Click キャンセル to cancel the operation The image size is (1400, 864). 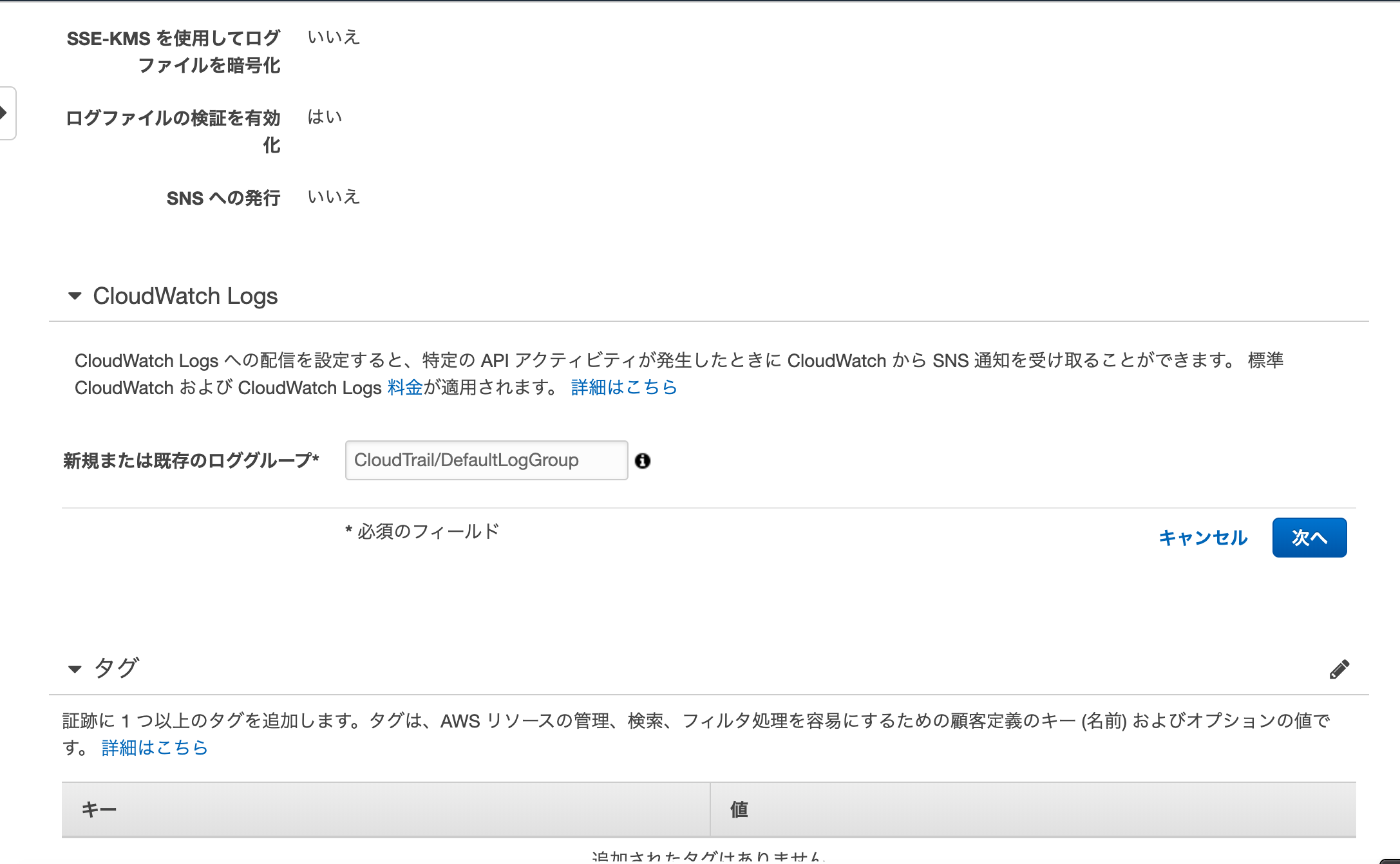coord(1202,538)
